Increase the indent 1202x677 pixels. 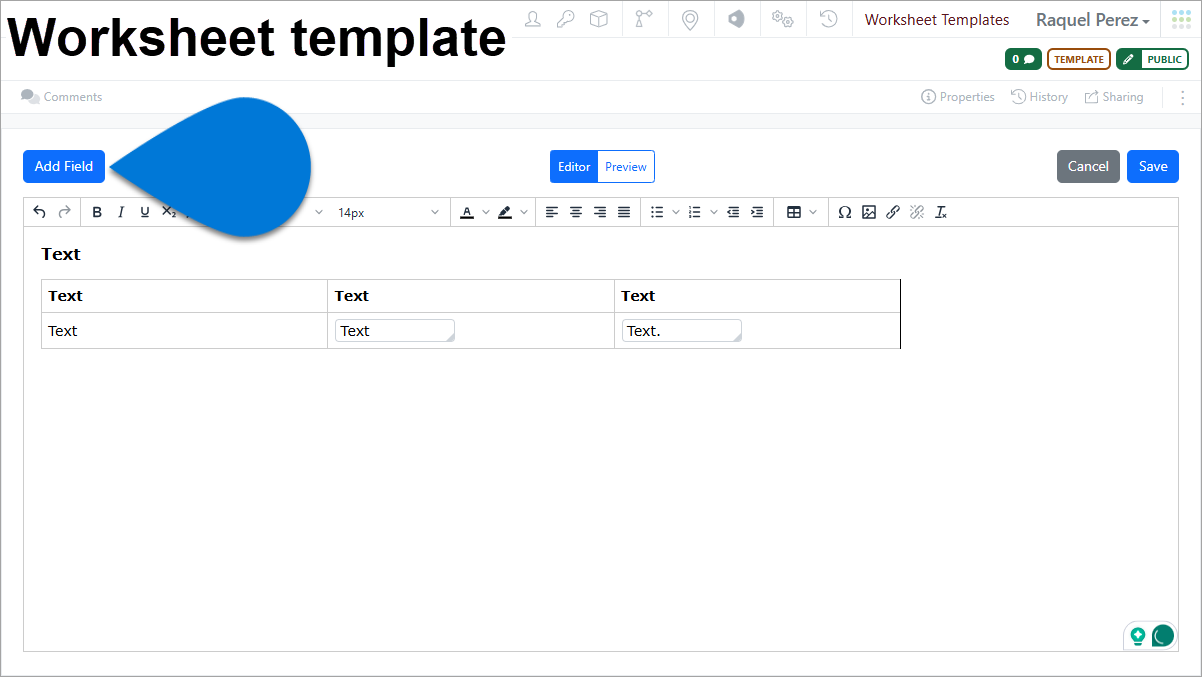click(757, 212)
